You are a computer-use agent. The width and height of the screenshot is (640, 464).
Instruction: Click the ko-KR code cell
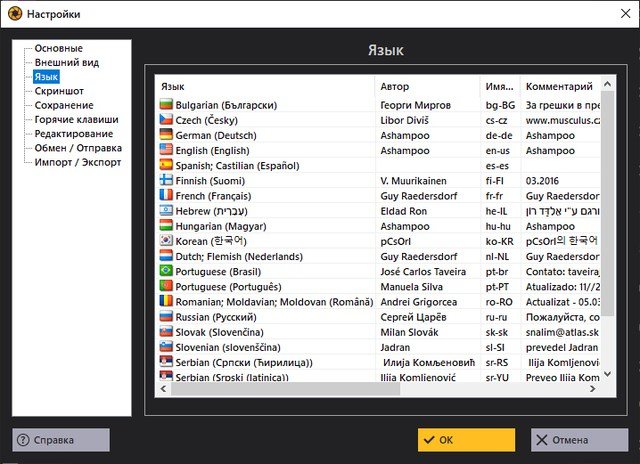pyautogui.click(x=500, y=241)
